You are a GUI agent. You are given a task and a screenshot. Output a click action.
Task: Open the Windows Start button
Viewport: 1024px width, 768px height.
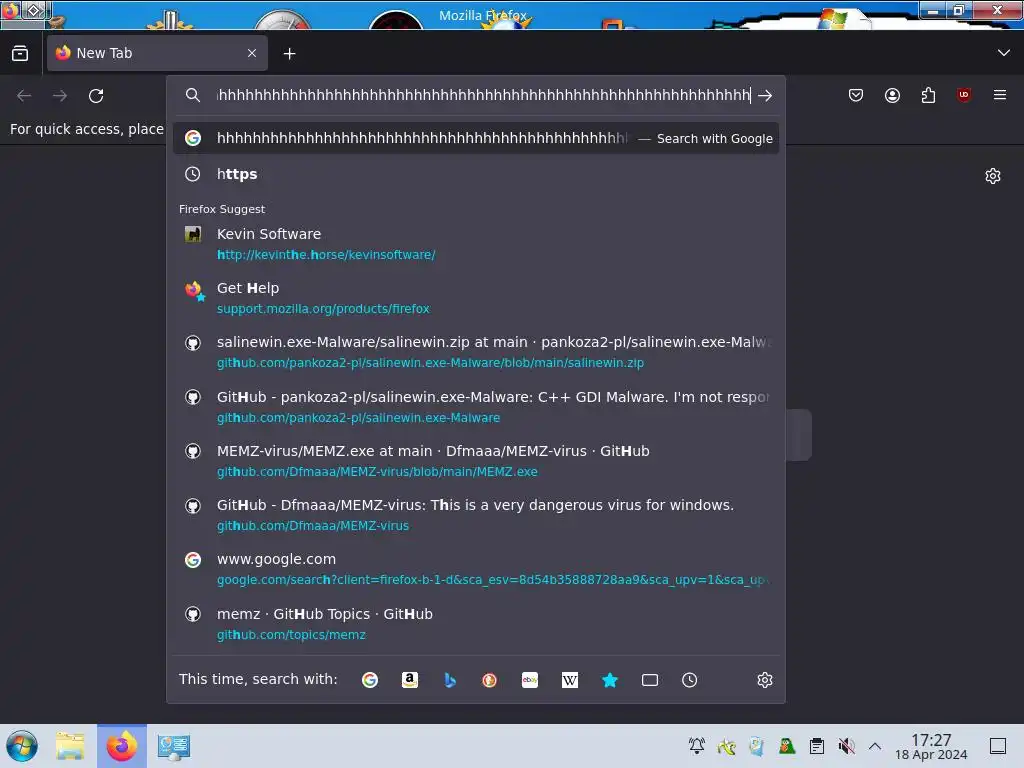(x=22, y=746)
